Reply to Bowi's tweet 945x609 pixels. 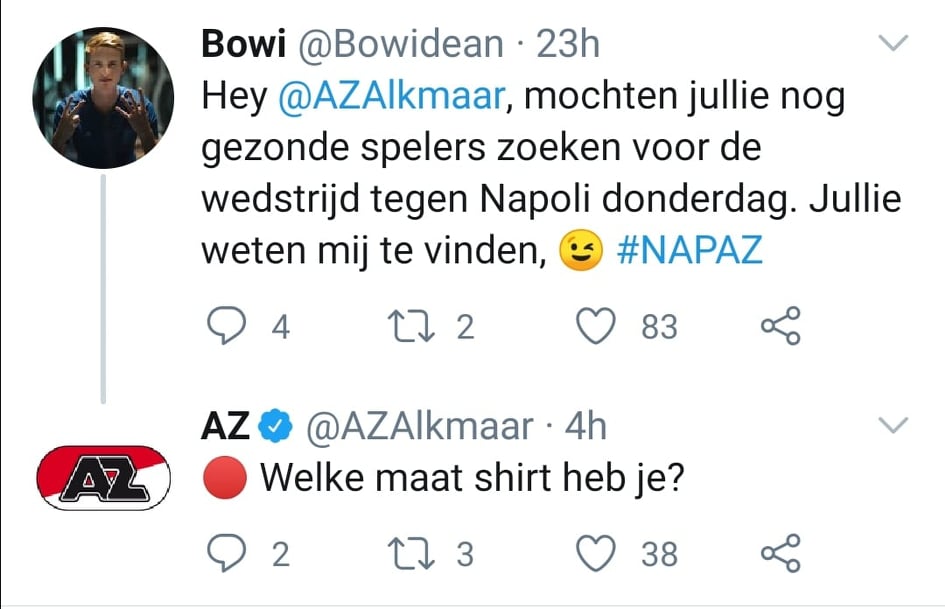pos(226,326)
